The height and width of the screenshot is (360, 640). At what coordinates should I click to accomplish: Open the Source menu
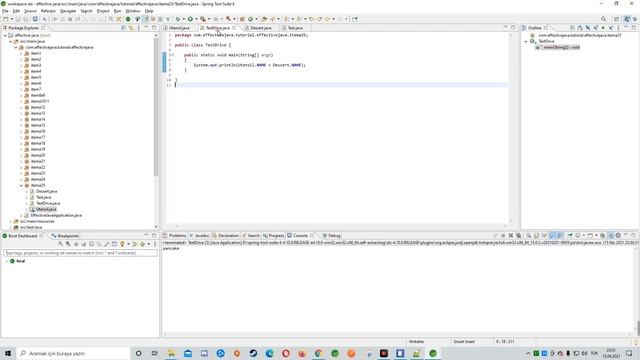pyautogui.click(x=30, y=11)
